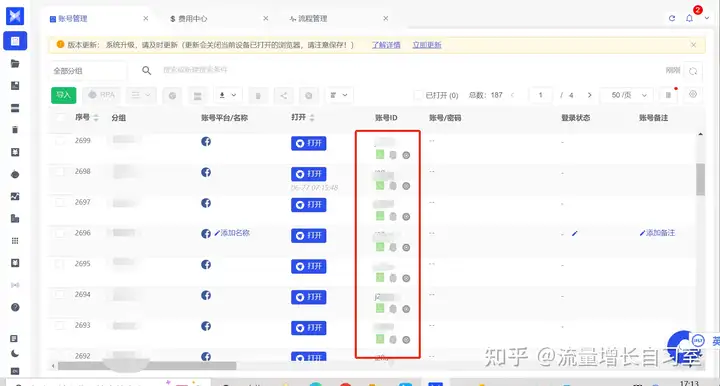The height and width of the screenshot is (386, 720).
Task: Click the 立即更新 link in banner
Action: 427,45
